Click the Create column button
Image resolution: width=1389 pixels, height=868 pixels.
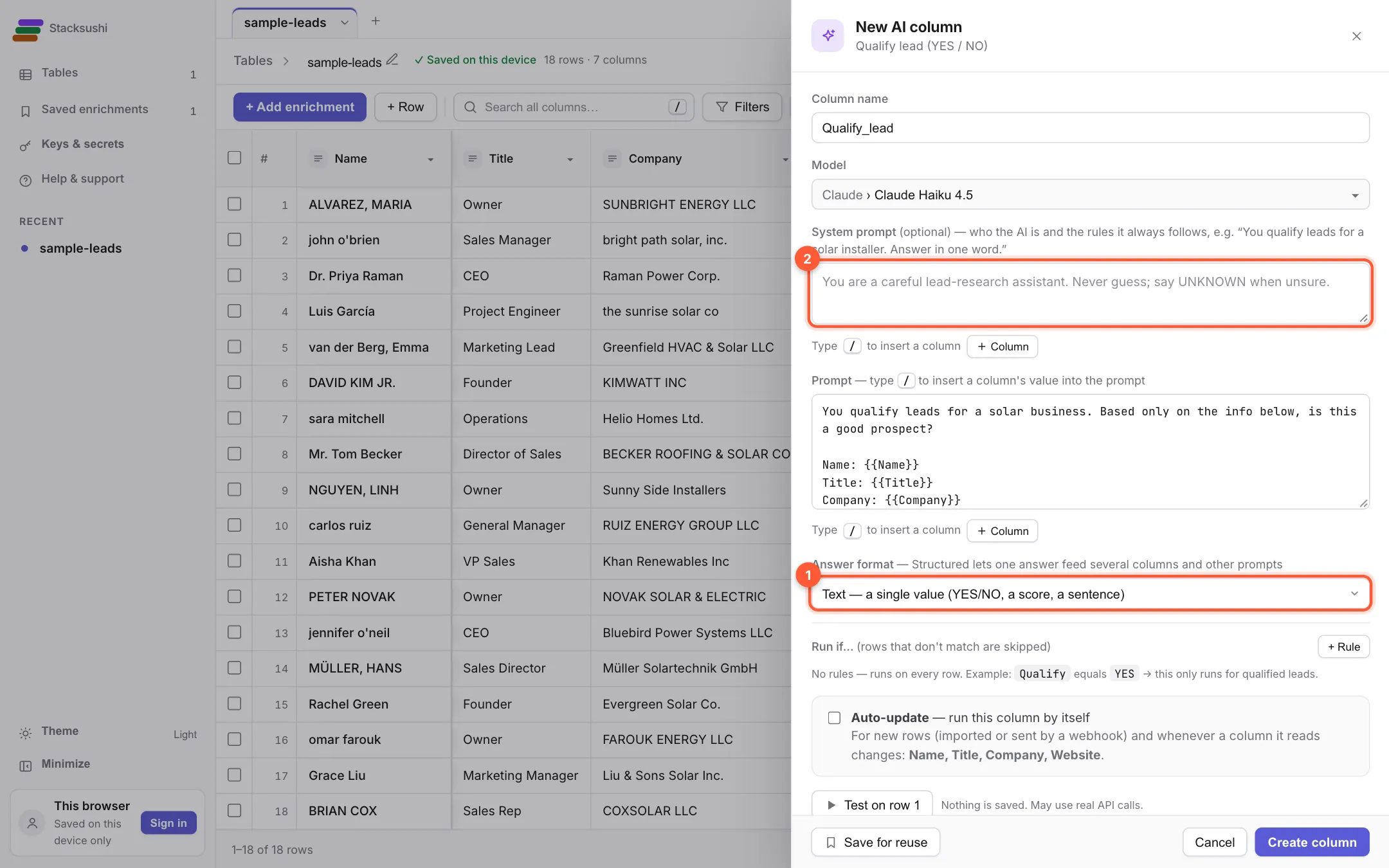click(x=1312, y=842)
